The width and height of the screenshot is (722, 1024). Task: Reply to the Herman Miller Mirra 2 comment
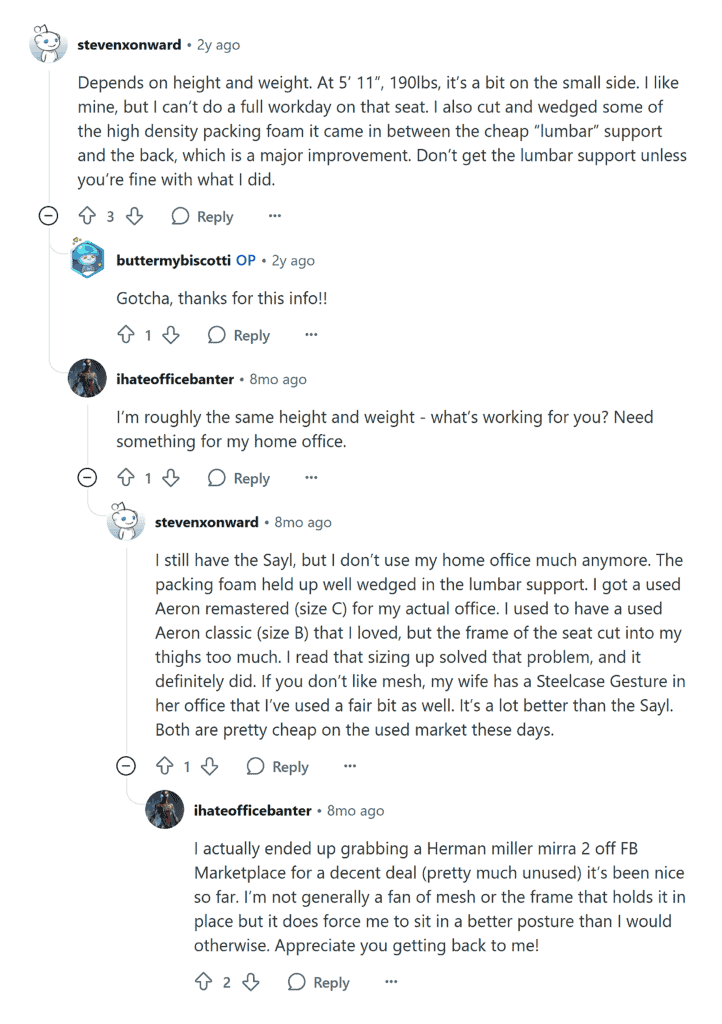318,982
